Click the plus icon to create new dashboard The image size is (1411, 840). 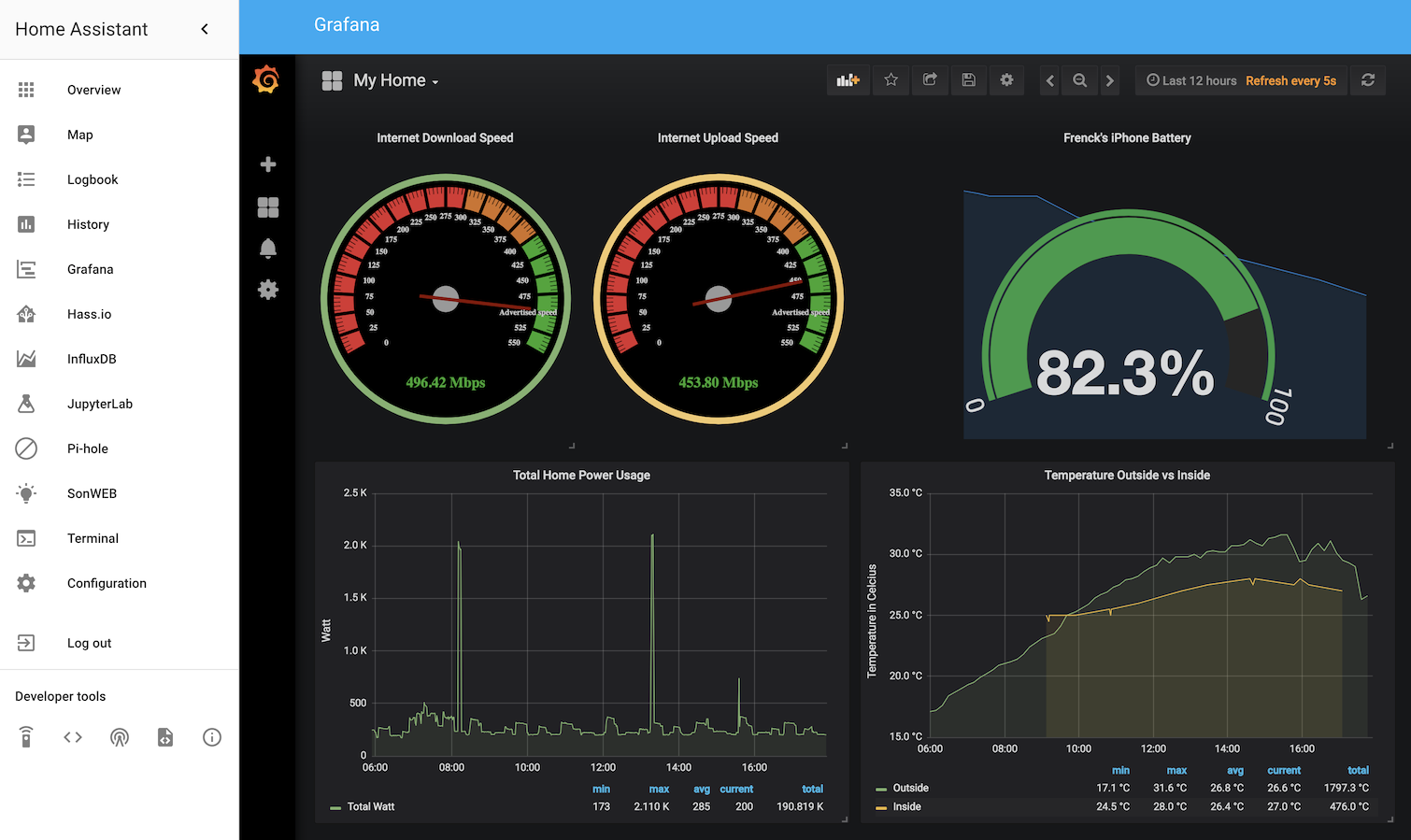pos(267,164)
